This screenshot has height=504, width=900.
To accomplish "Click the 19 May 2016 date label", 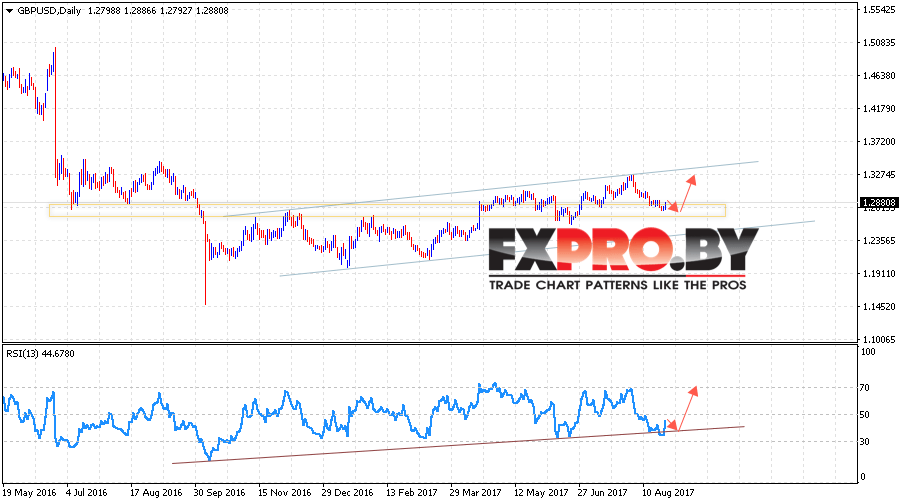I will point(29,493).
